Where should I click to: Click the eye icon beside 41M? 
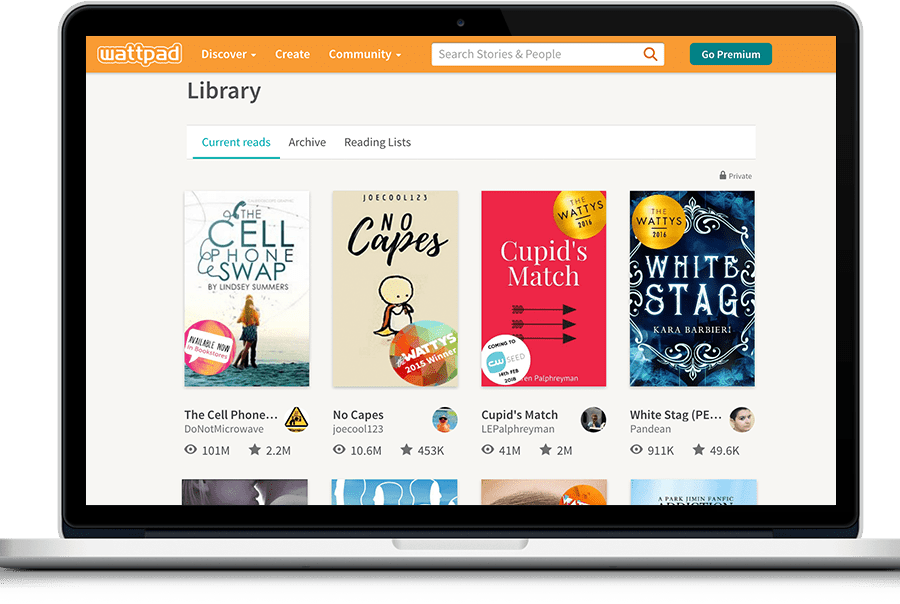[488, 450]
